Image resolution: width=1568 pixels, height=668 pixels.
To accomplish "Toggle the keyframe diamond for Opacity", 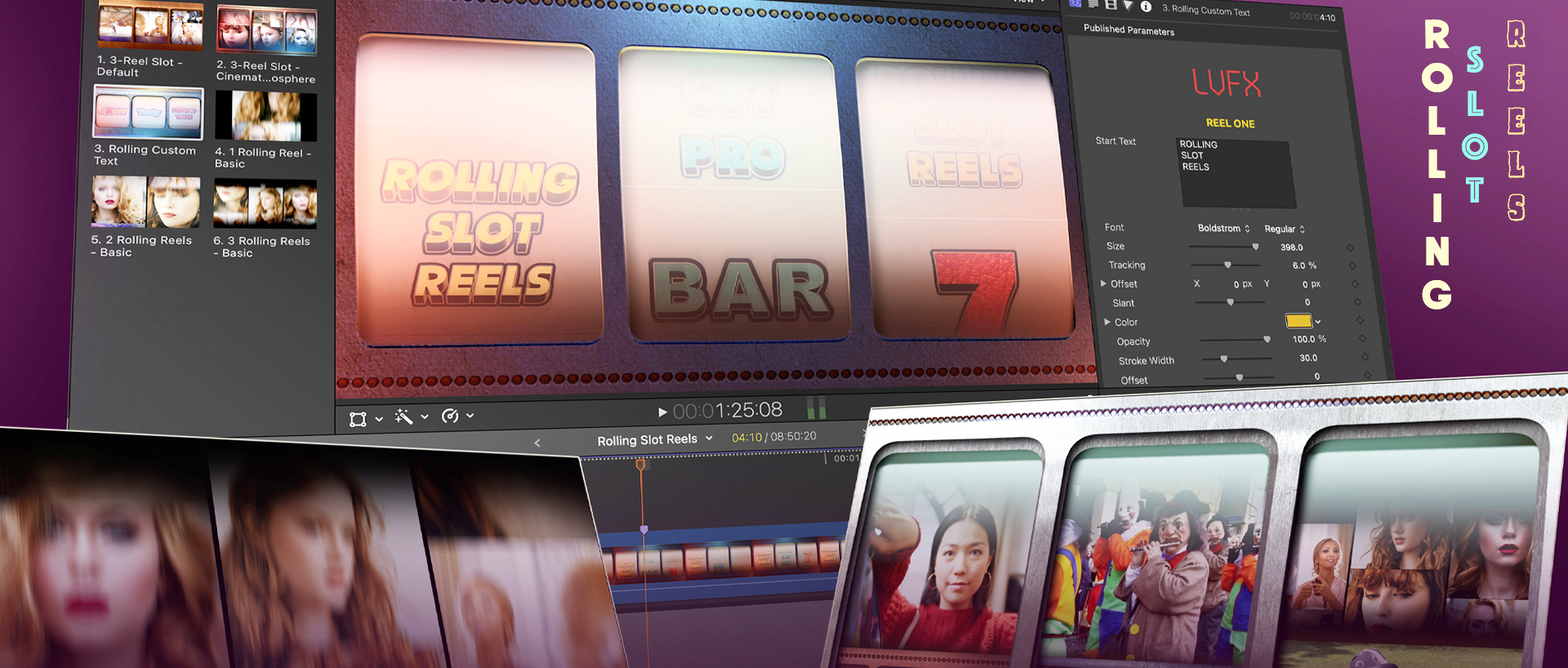I will (x=1362, y=339).
